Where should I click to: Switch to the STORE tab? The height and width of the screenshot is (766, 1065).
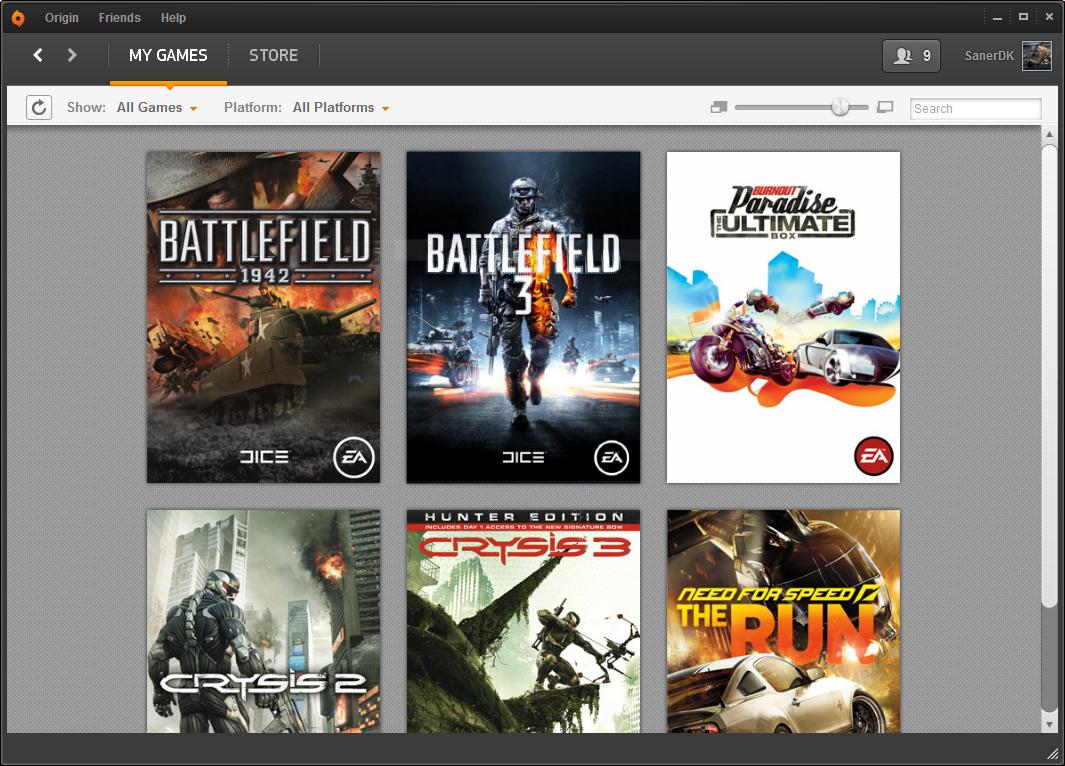tap(273, 56)
